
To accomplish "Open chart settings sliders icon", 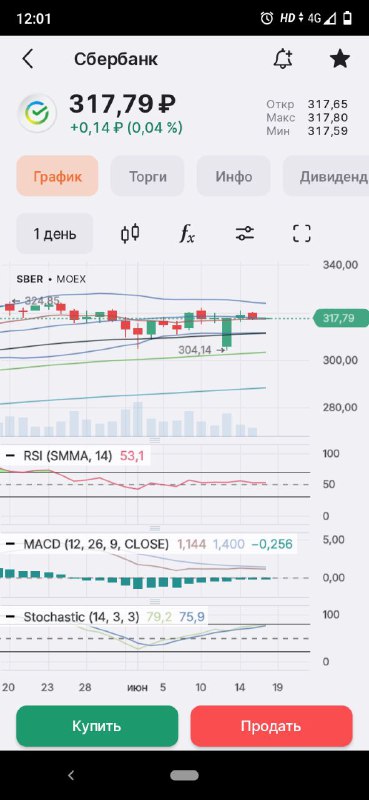I will point(245,234).
